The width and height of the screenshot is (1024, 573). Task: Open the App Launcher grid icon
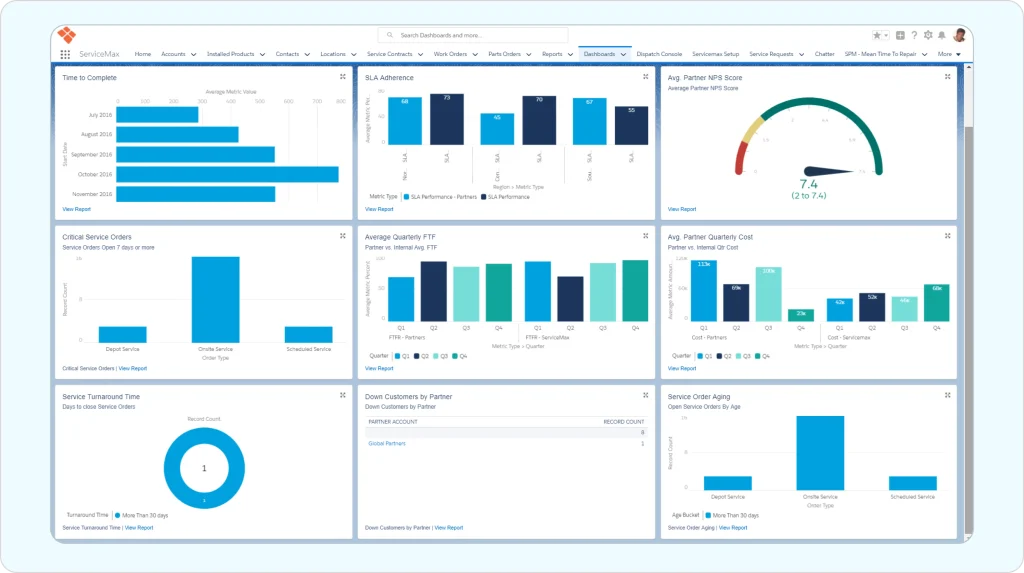point(65,55)
